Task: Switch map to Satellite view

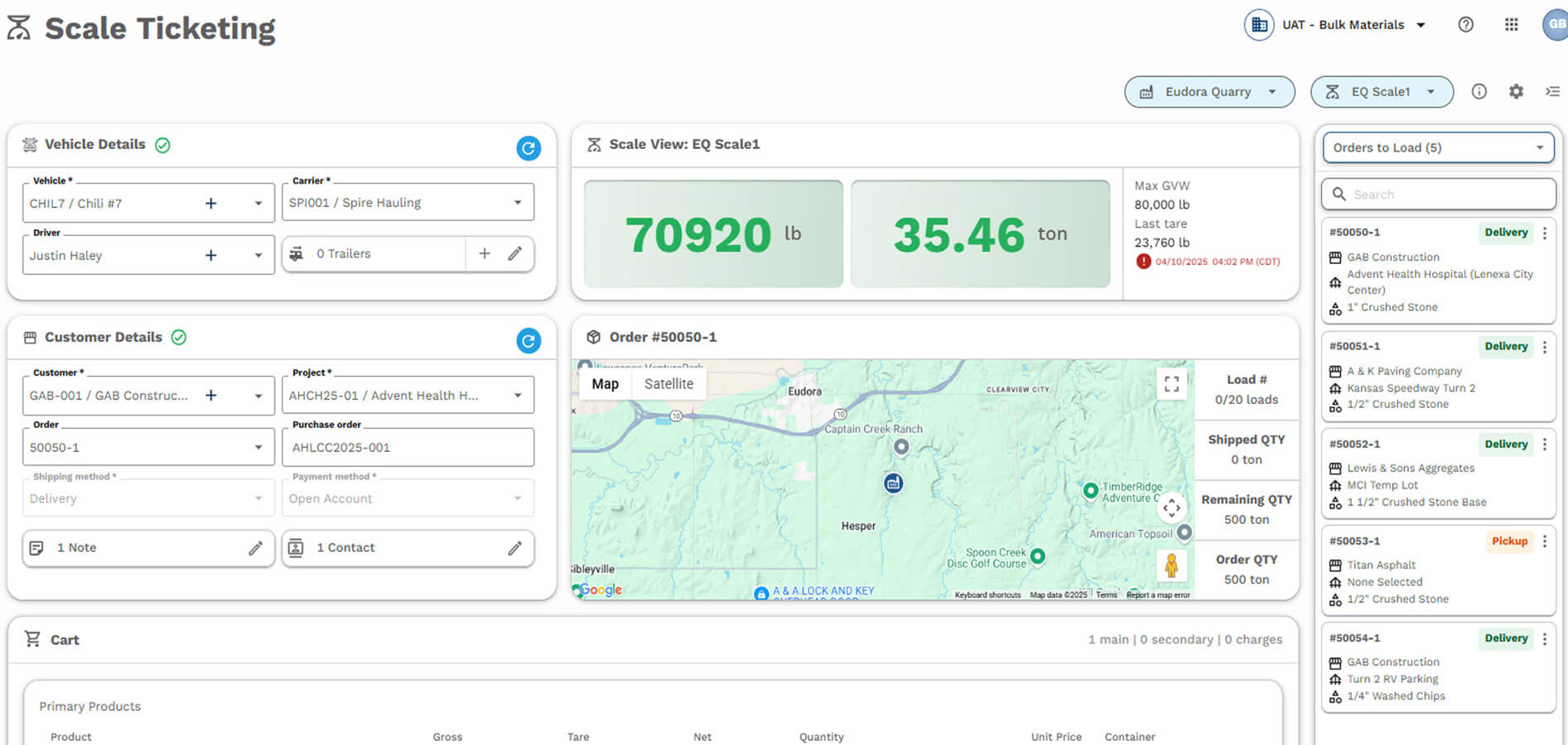Action: [668, 384]
